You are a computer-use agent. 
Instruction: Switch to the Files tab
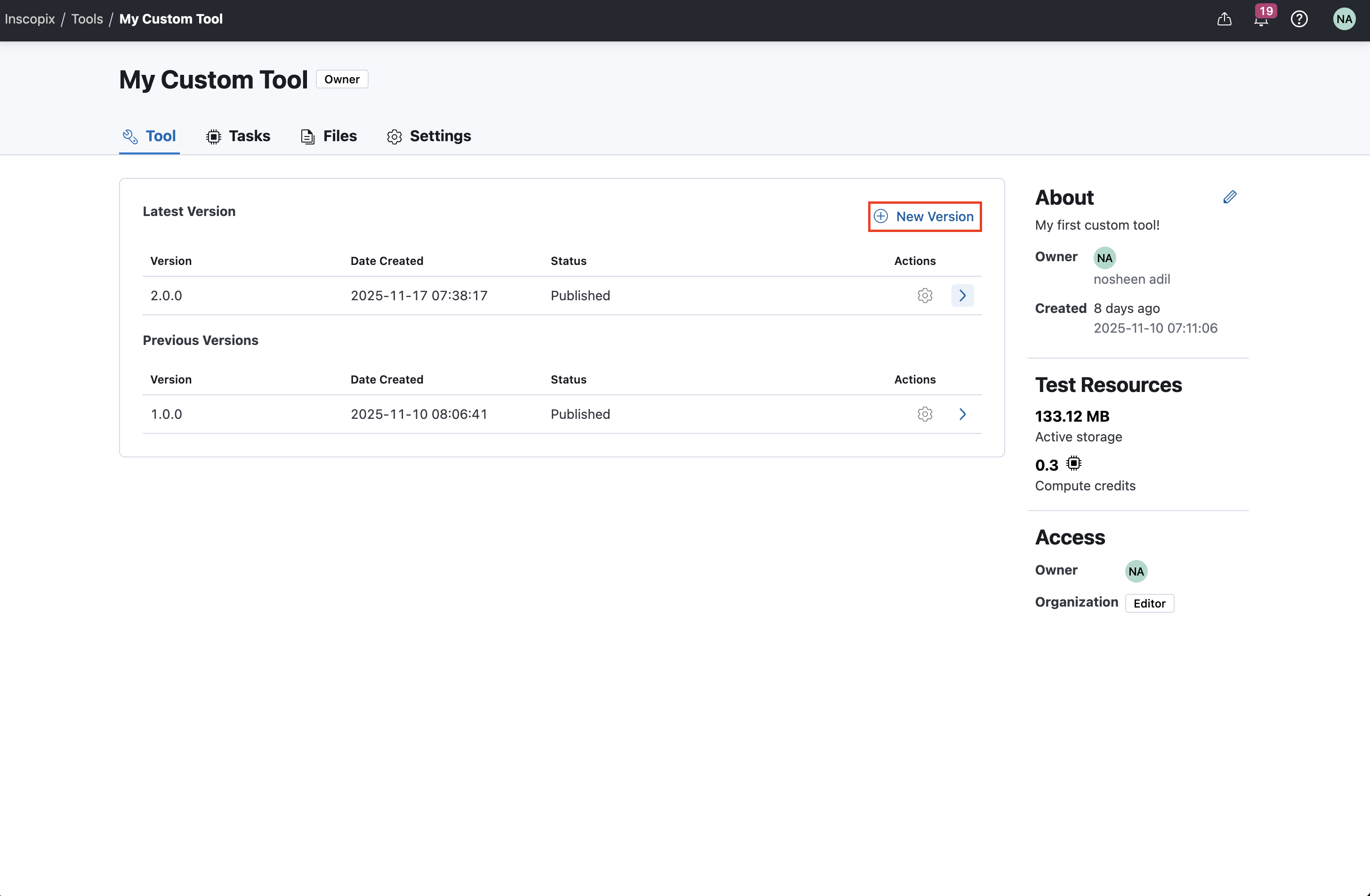(329, 136)
